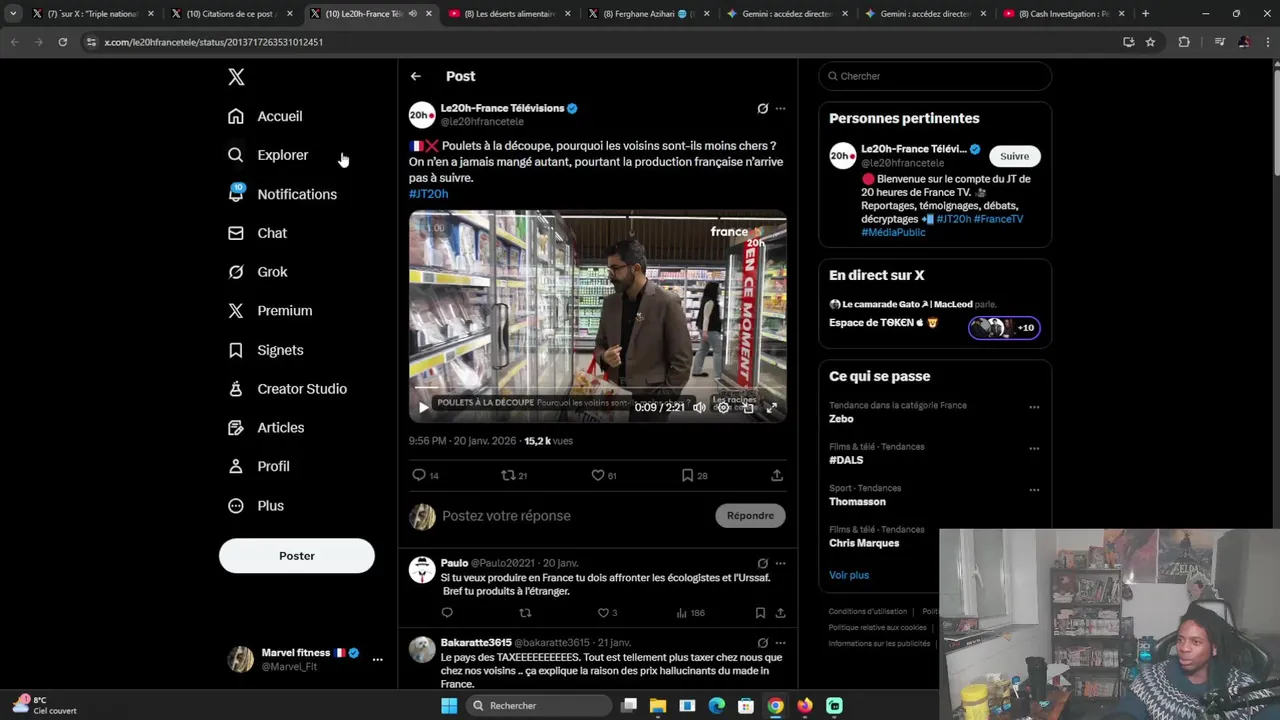Bookmark Paulo's reply
The width and height of the screenshot is (1280, 720).
[x=760, y=613]
